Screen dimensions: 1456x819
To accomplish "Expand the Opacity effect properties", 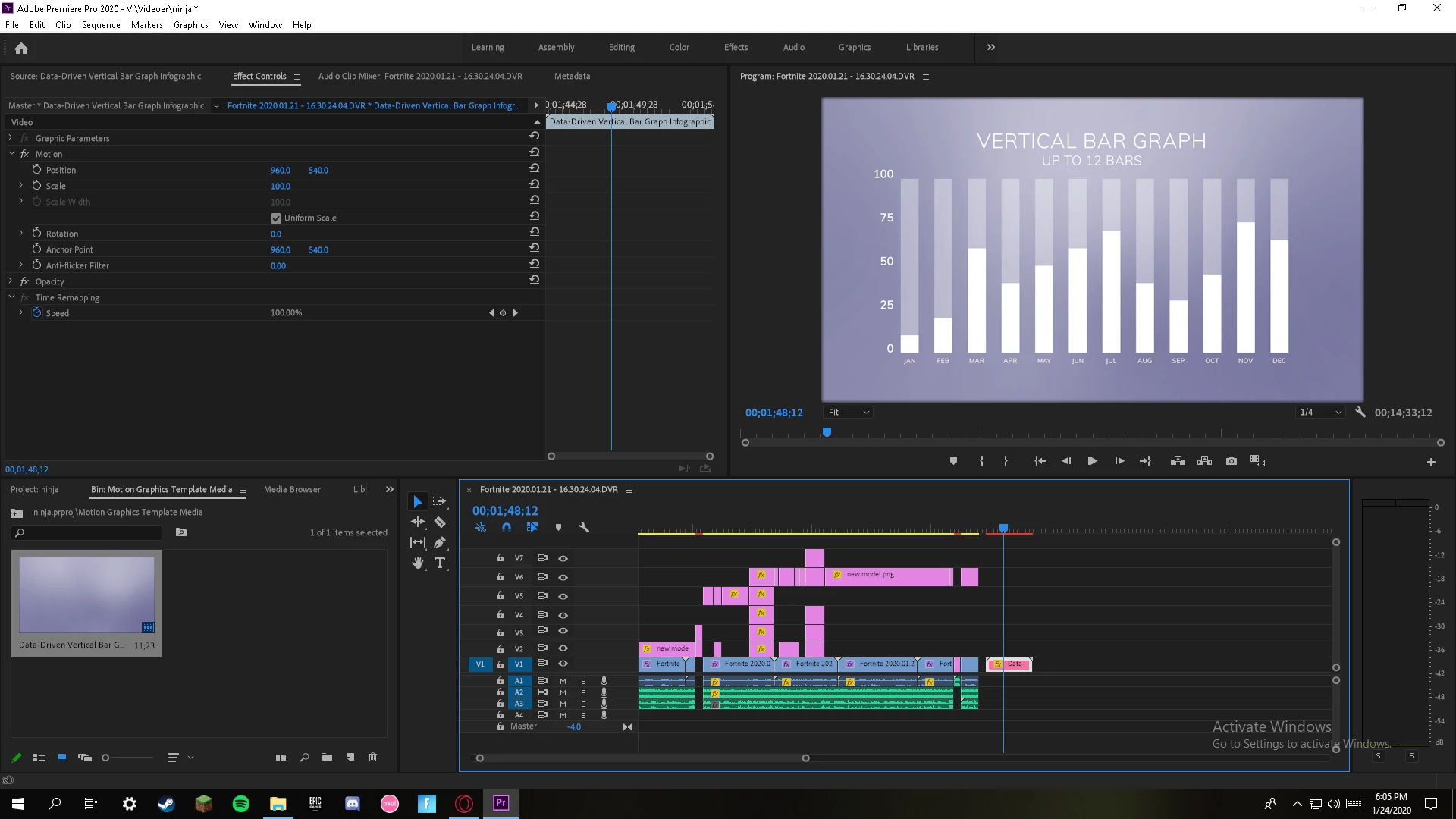I will click(x=11, y=281).
